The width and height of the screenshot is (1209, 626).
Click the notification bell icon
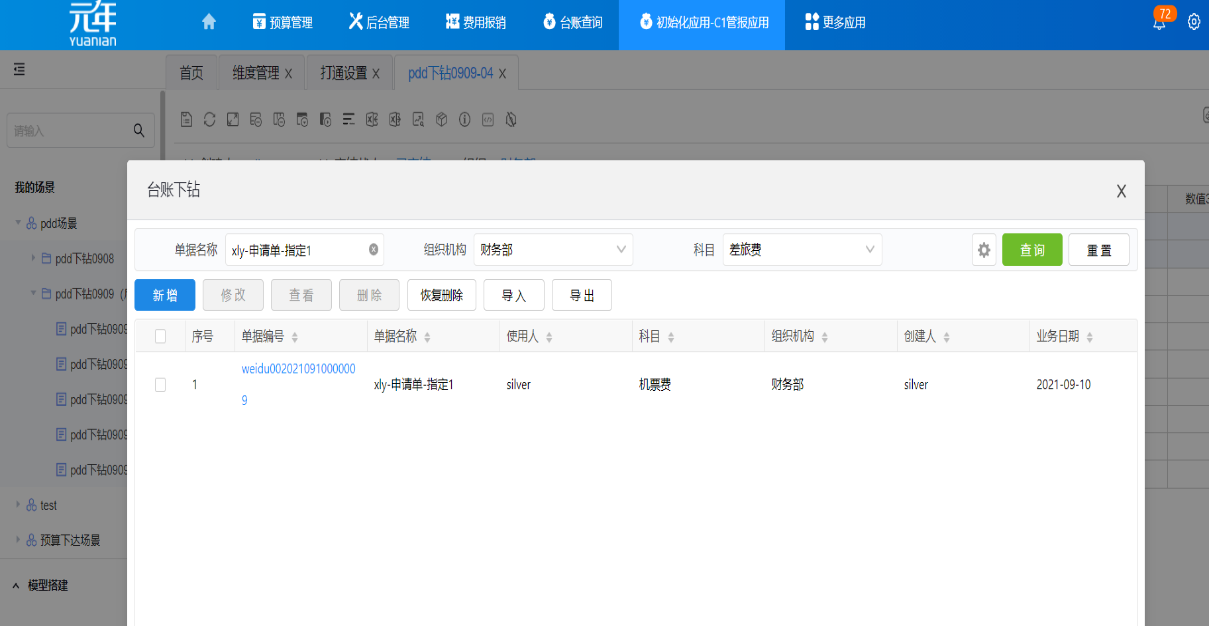[1159, 24]
